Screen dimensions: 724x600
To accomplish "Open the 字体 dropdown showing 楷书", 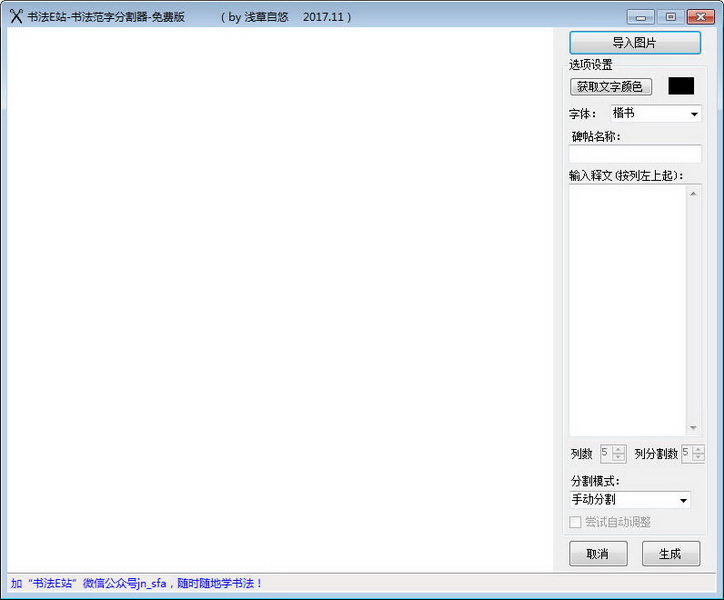I will (x=656, y=114).
